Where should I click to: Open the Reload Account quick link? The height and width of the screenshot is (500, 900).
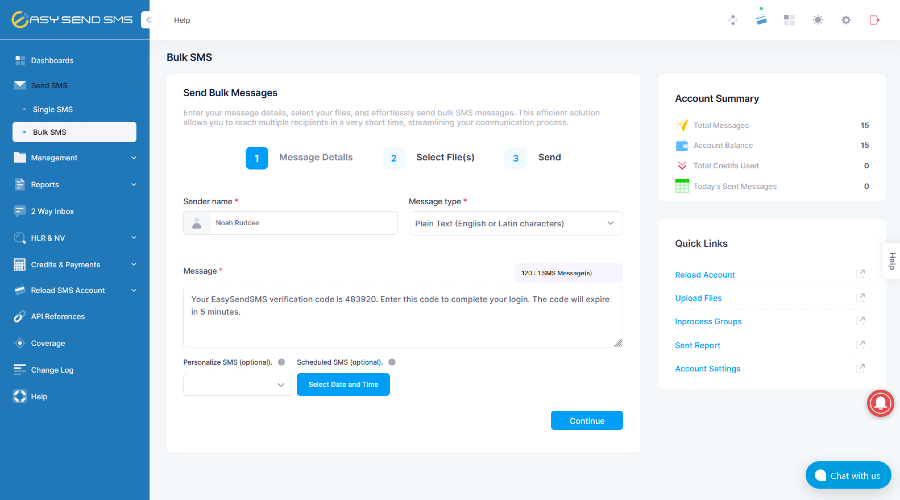click(x=705, y=275)
